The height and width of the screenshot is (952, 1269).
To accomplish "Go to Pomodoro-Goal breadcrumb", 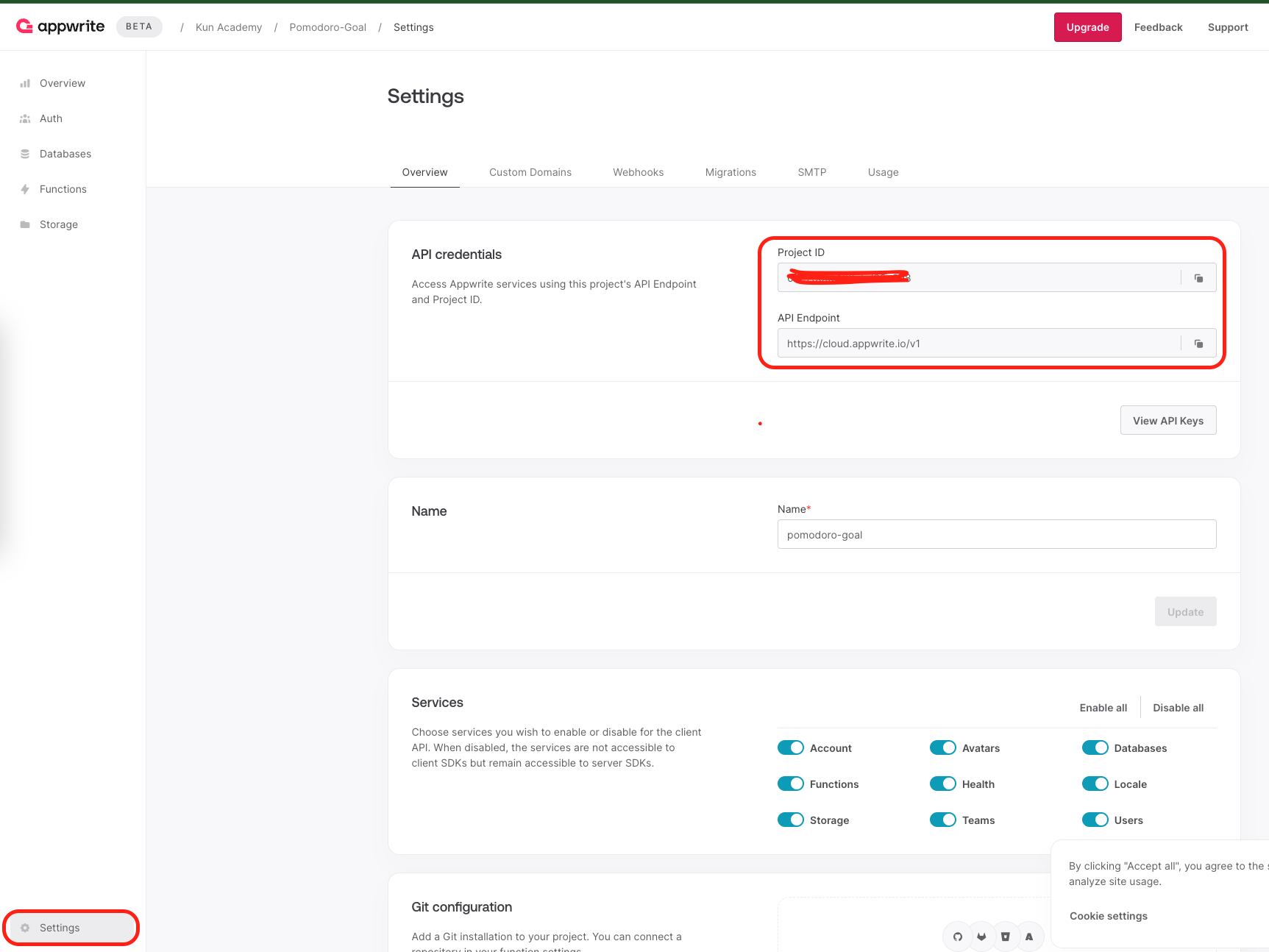I will (328, 27).
